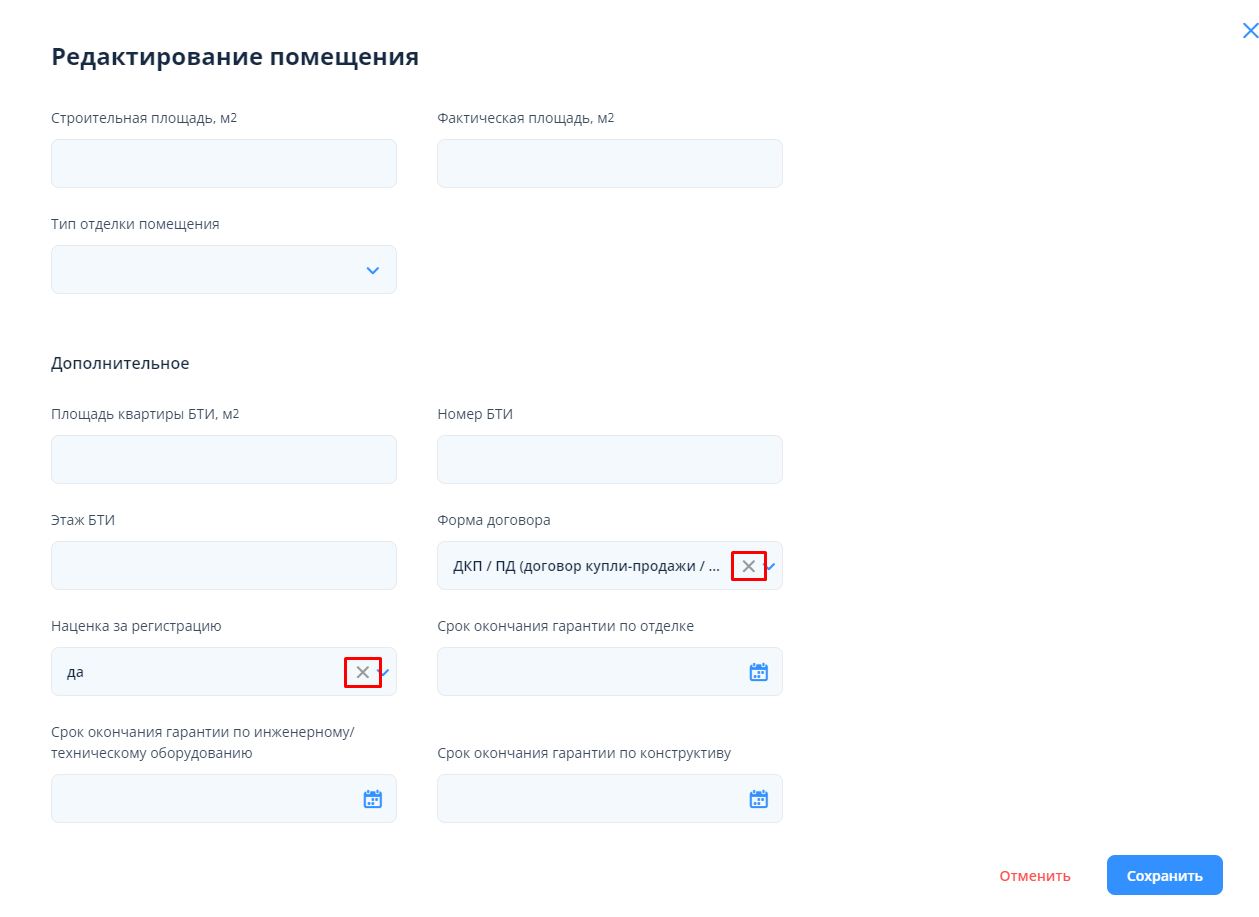1259x917 pixels.
Task: Focus the Этаж БТИ input
Action: click(x=223, y=566)
